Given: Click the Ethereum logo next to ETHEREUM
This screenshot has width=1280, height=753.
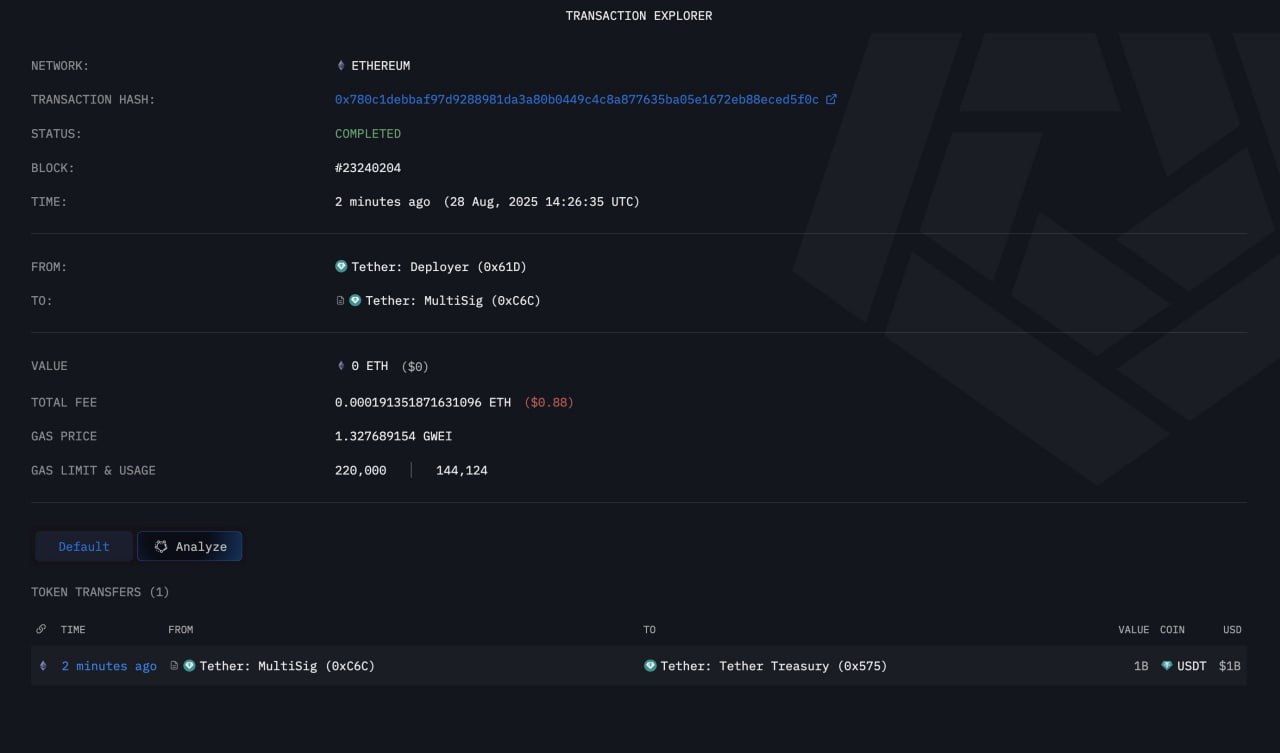Looking at the screenshot, I should [341, 65].
